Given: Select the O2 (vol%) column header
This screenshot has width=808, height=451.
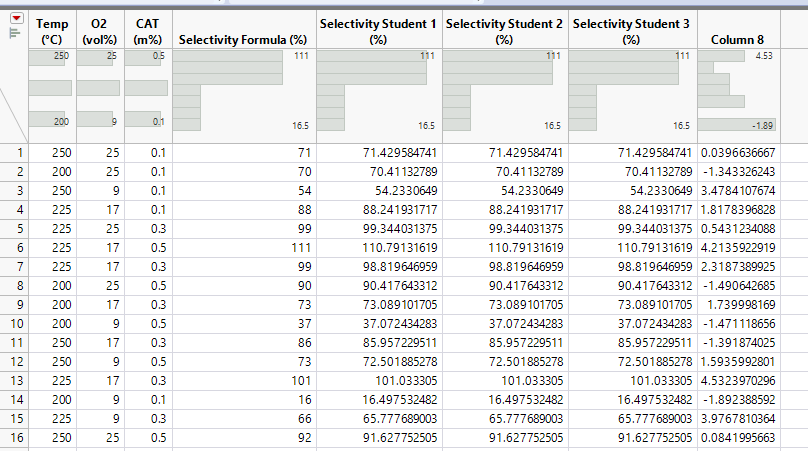Looking at the screenshot, I should [99, 30].
